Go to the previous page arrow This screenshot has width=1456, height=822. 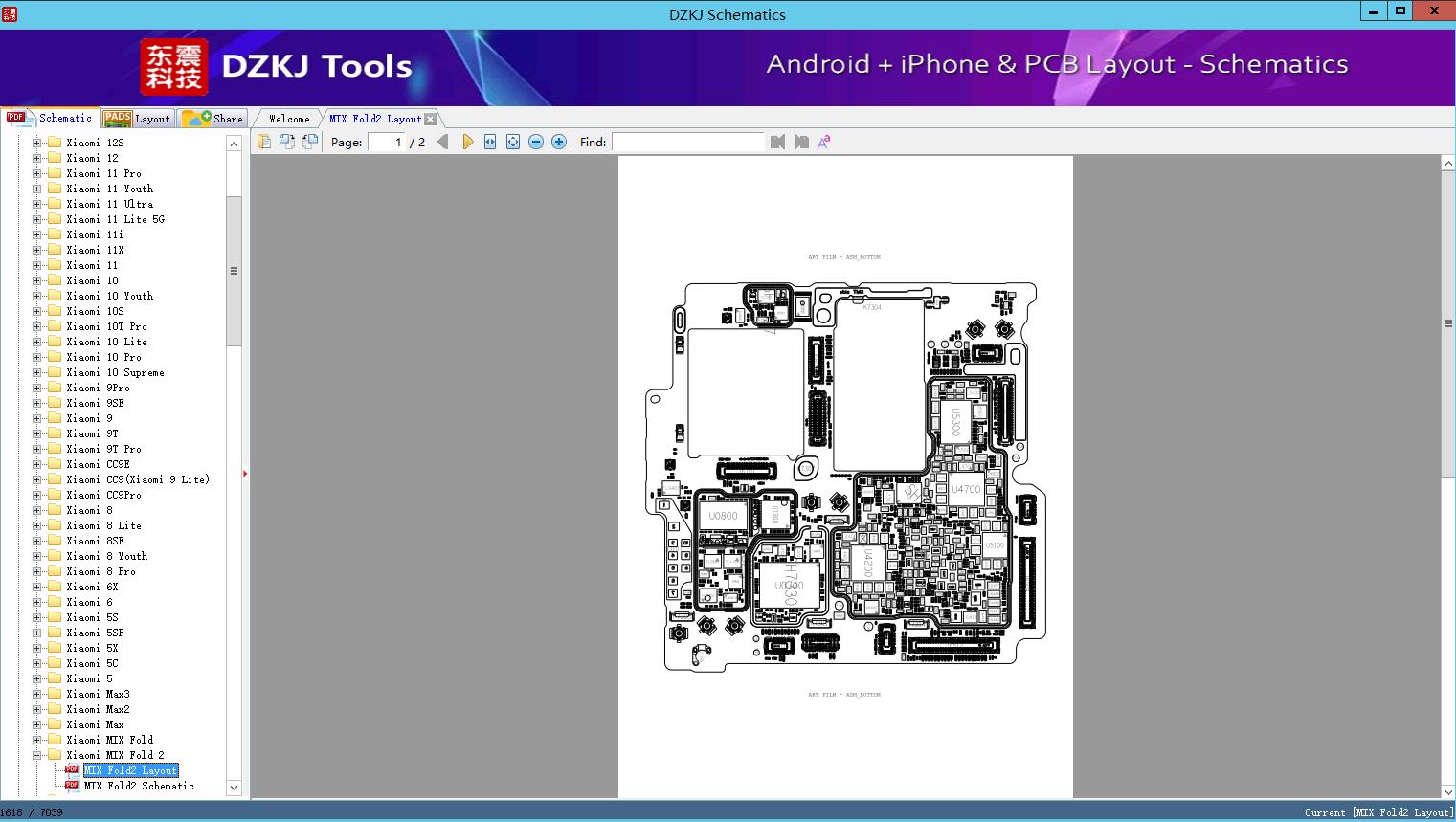tap(442, 142)
